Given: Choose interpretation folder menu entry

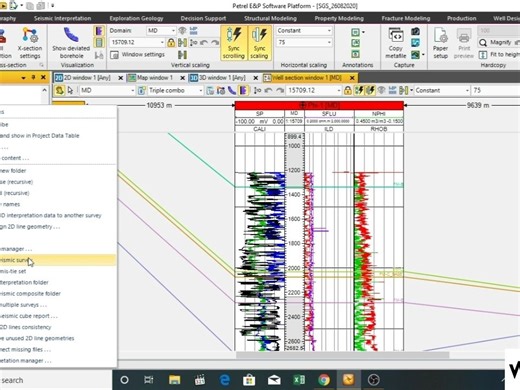Looking at the screenshot, I should point(57,282).
